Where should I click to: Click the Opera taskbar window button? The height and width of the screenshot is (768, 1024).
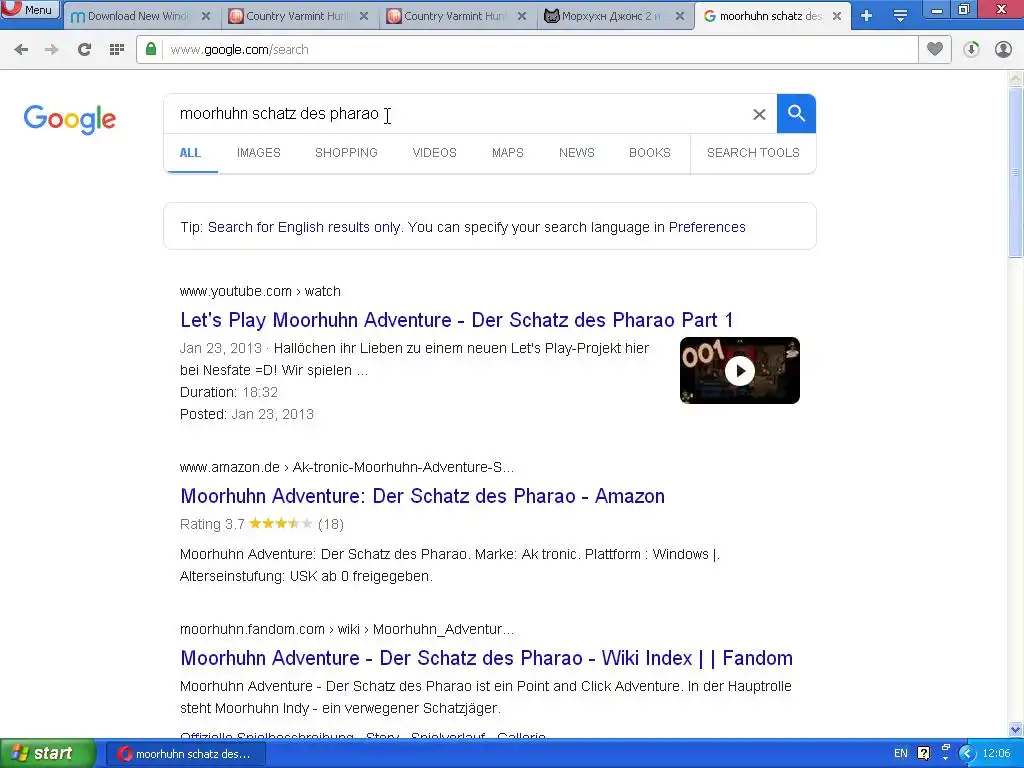tap(185, 754)
